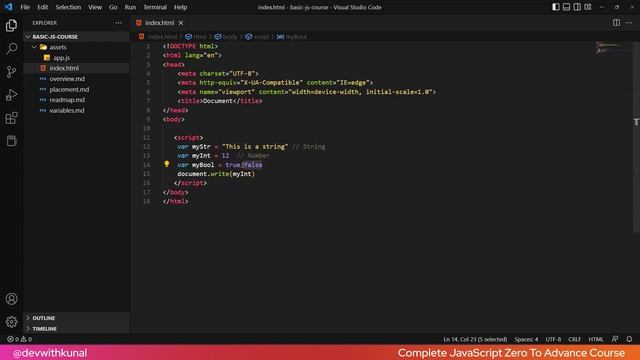Open the File menu
This screenshot has width=640, height=360.
click(25, 7)
